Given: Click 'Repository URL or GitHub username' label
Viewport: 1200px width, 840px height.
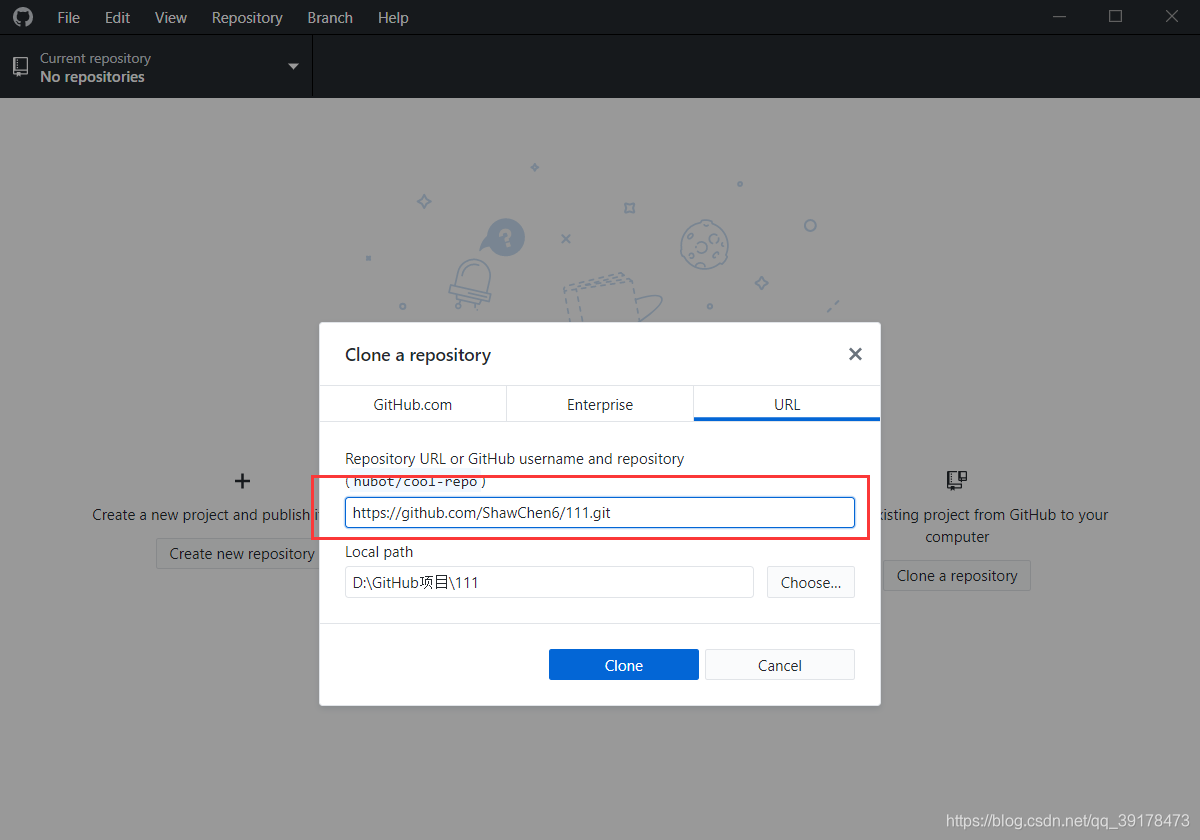Looking at the screenshot, I should [x=515, y=459].
